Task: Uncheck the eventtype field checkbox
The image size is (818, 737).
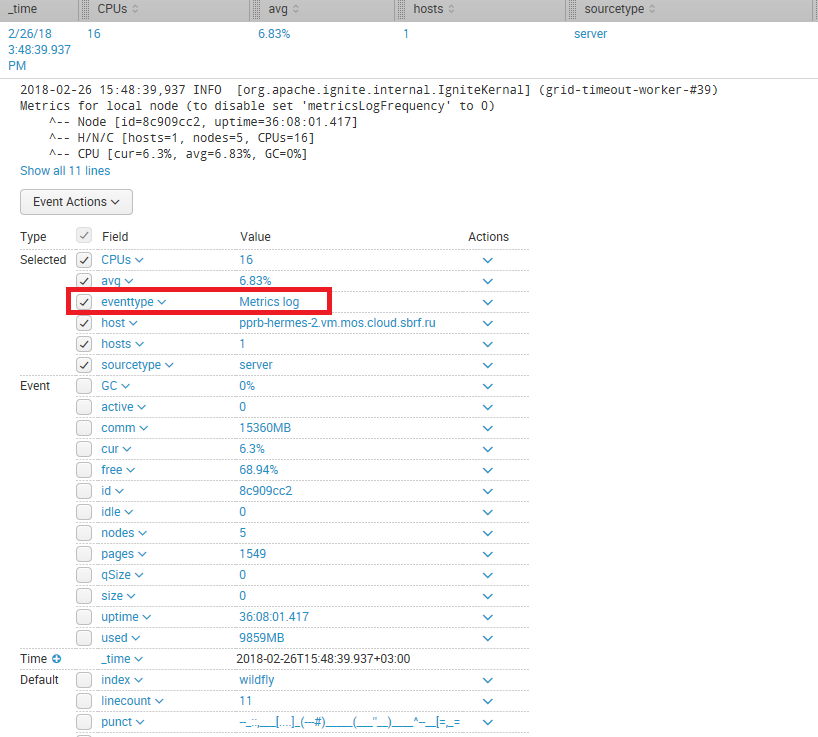Action: (x=85, y=302)
